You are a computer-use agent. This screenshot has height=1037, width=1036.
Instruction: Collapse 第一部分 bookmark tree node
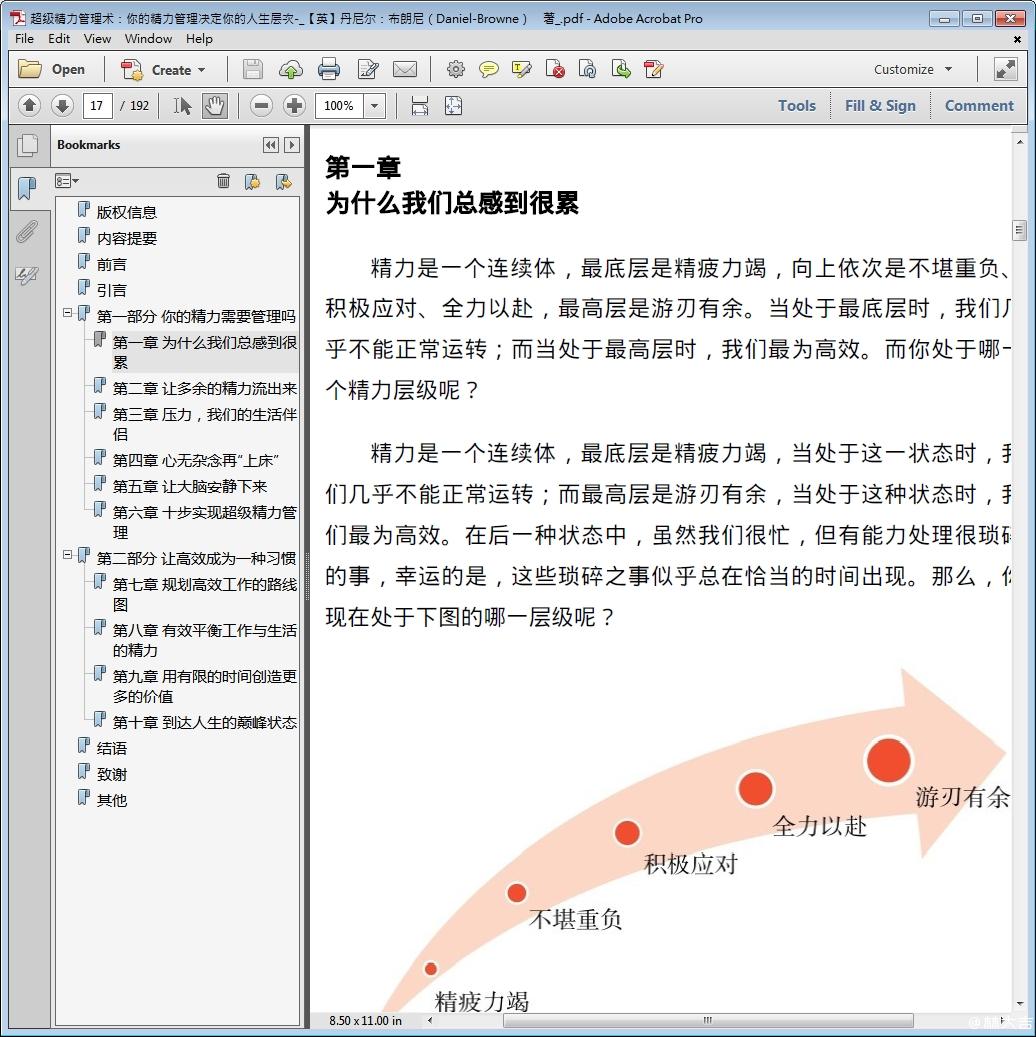[68, 313]
